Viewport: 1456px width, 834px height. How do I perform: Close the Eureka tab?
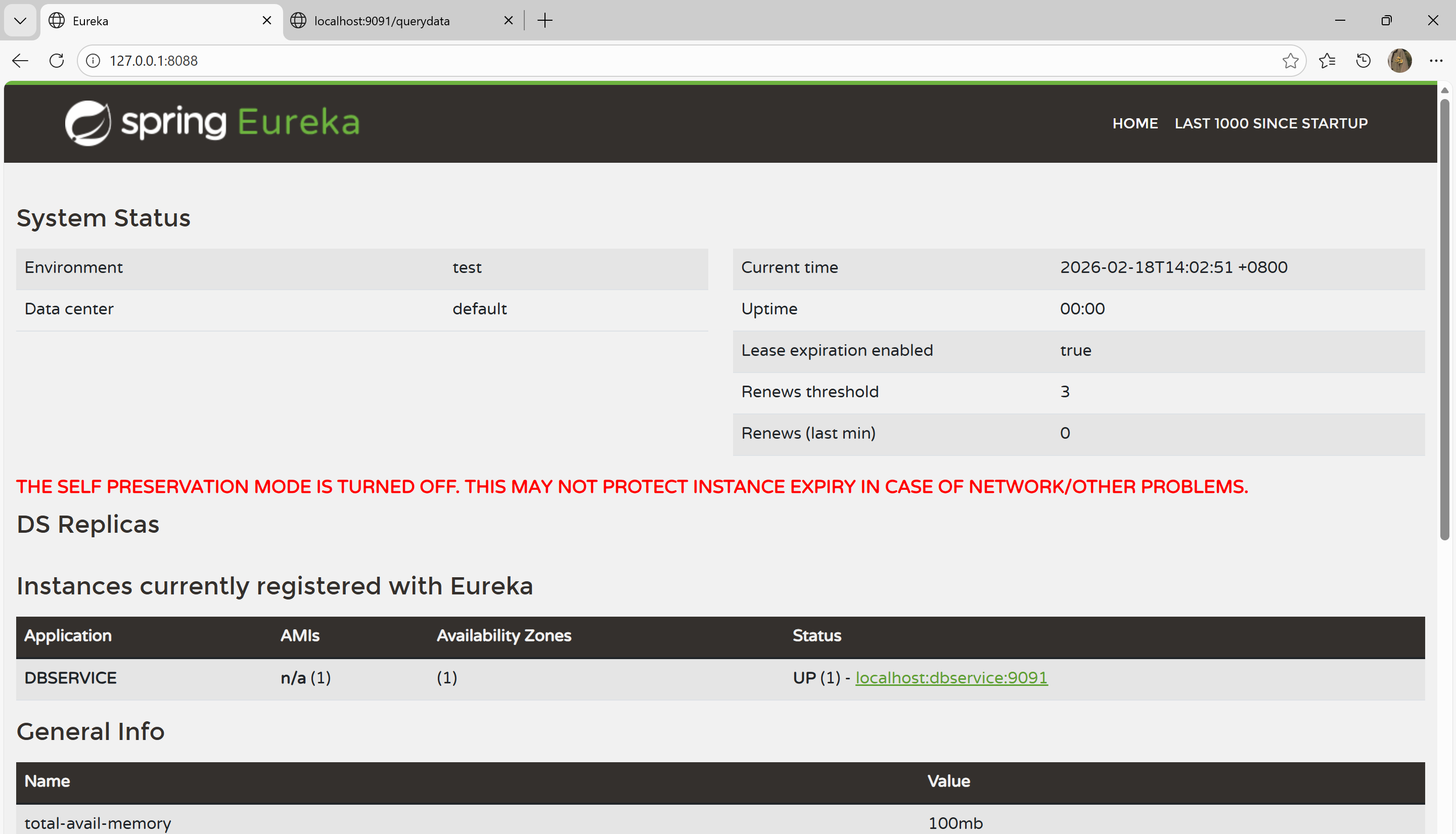pos(266,21)
